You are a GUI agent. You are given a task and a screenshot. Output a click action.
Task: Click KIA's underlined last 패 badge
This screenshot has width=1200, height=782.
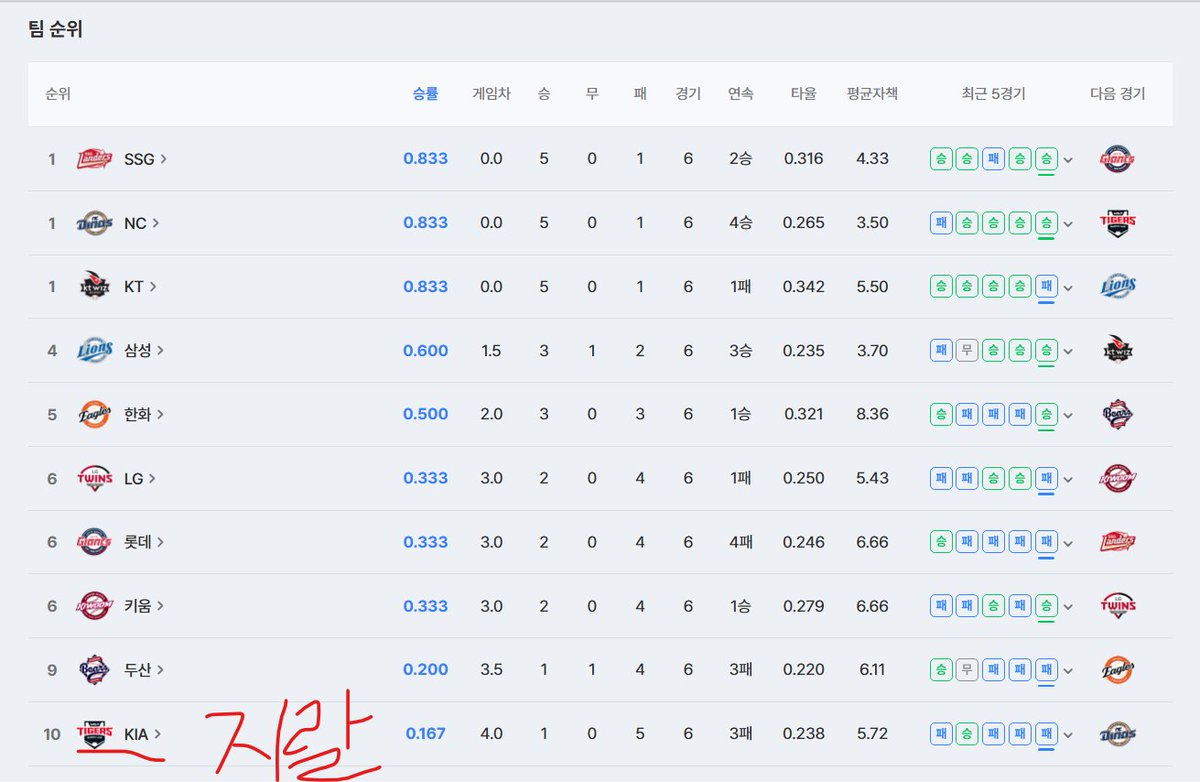pos(1046,734)
